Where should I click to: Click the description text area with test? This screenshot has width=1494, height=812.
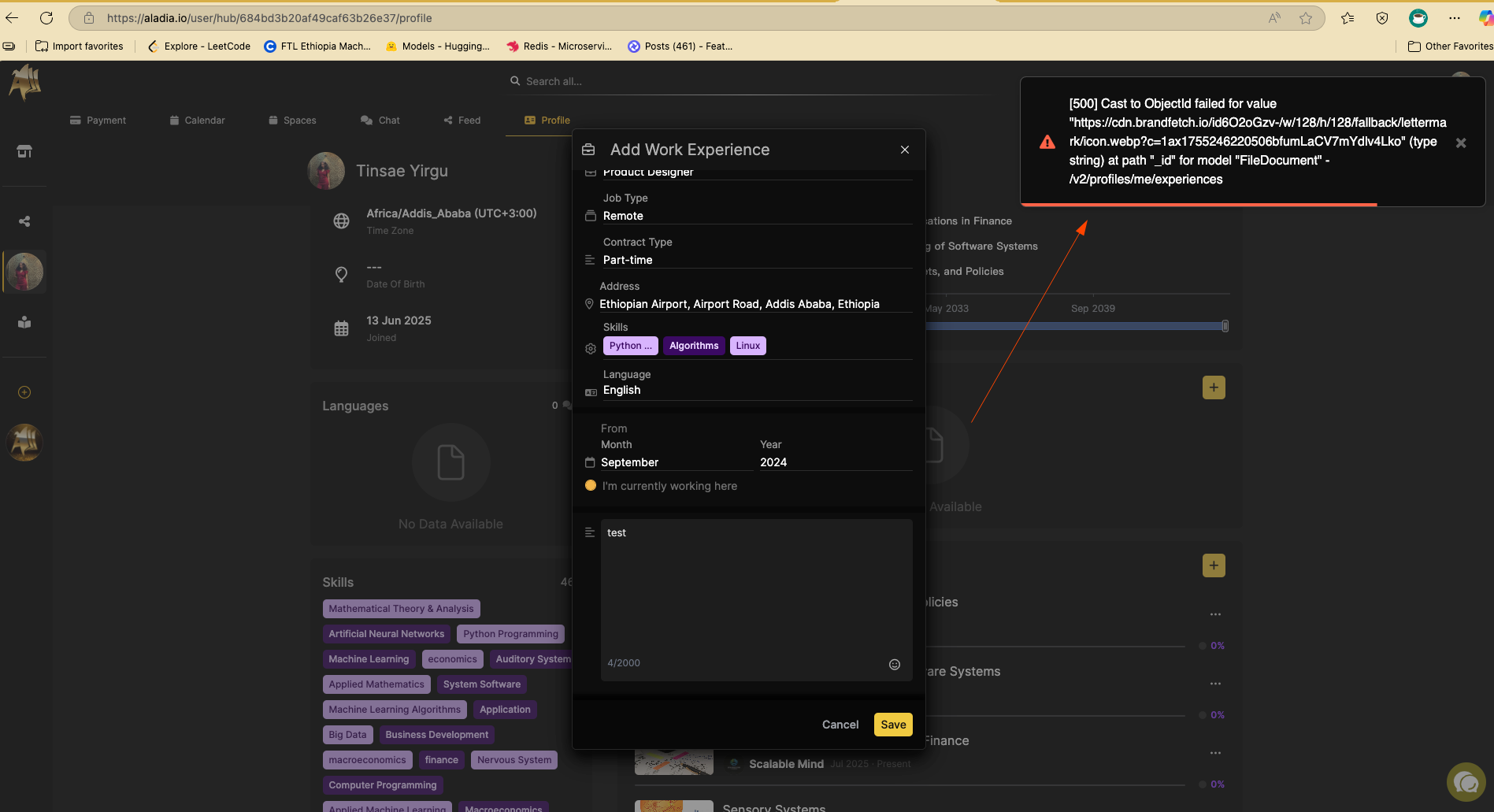[757, 599]
